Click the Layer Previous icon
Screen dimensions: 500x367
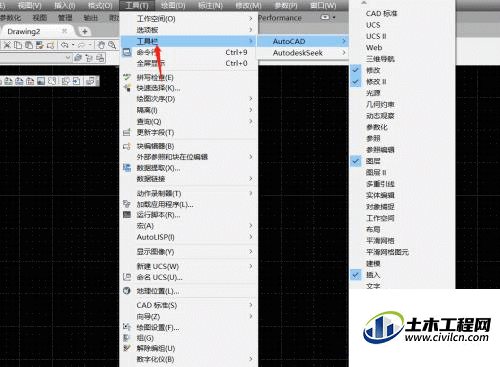click(x=89, y=58)
